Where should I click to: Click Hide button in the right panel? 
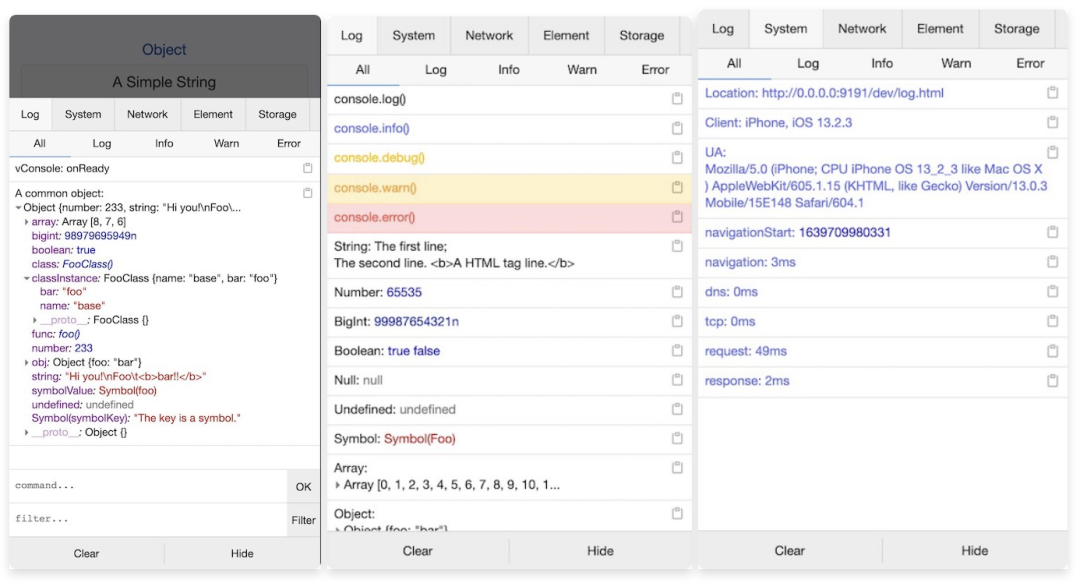coord(974,550)
